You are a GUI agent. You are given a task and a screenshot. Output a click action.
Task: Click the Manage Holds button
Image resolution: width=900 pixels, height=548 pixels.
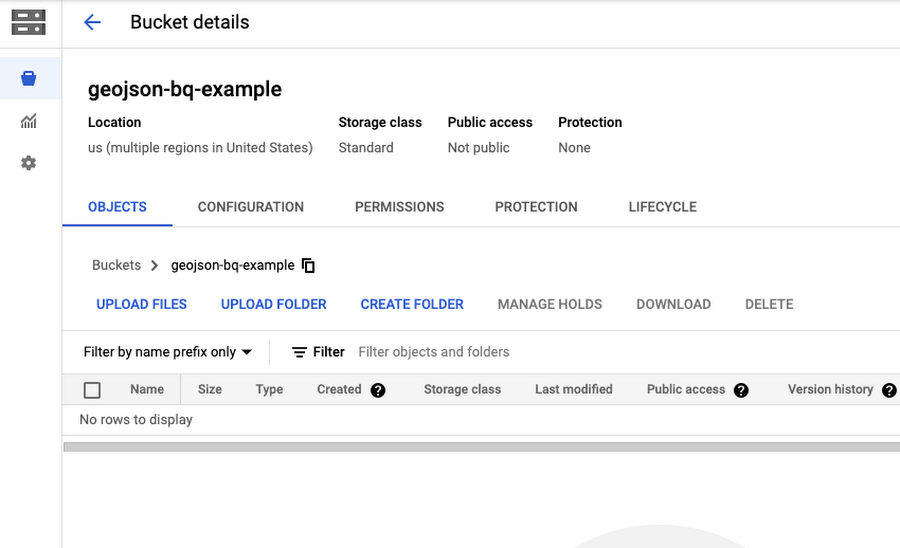tap(550, 304)
